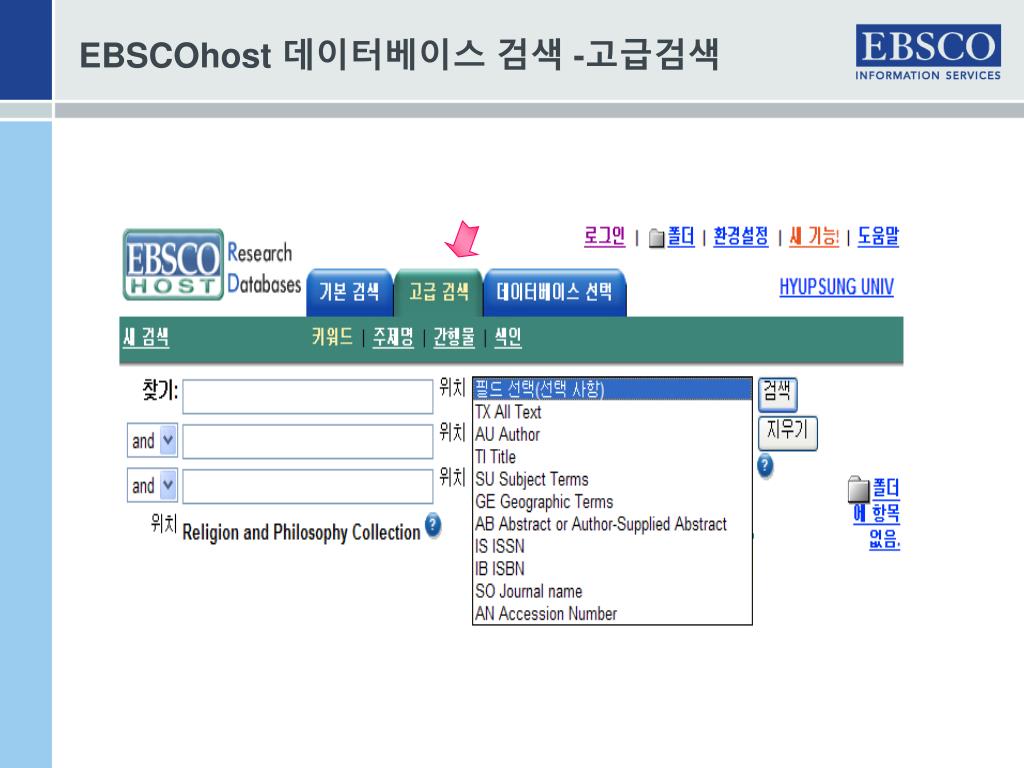Click the 새 기능! link
This screenshot has height=768, width=1024.
814,236
